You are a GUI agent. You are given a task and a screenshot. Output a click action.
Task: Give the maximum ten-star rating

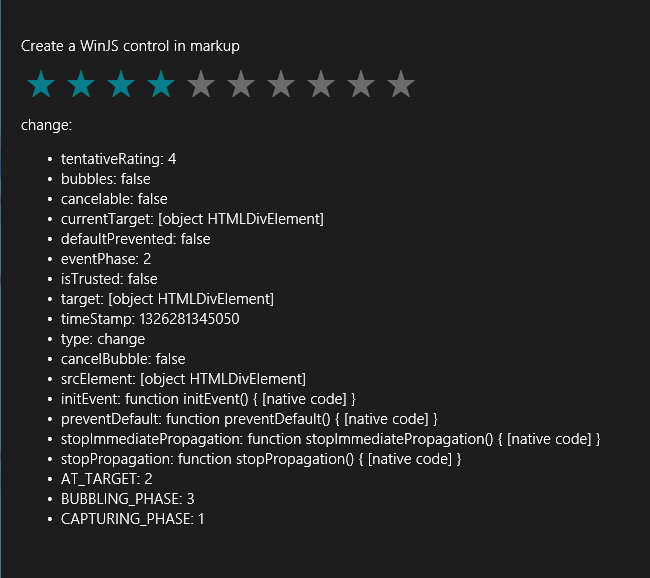coord(401,85)
